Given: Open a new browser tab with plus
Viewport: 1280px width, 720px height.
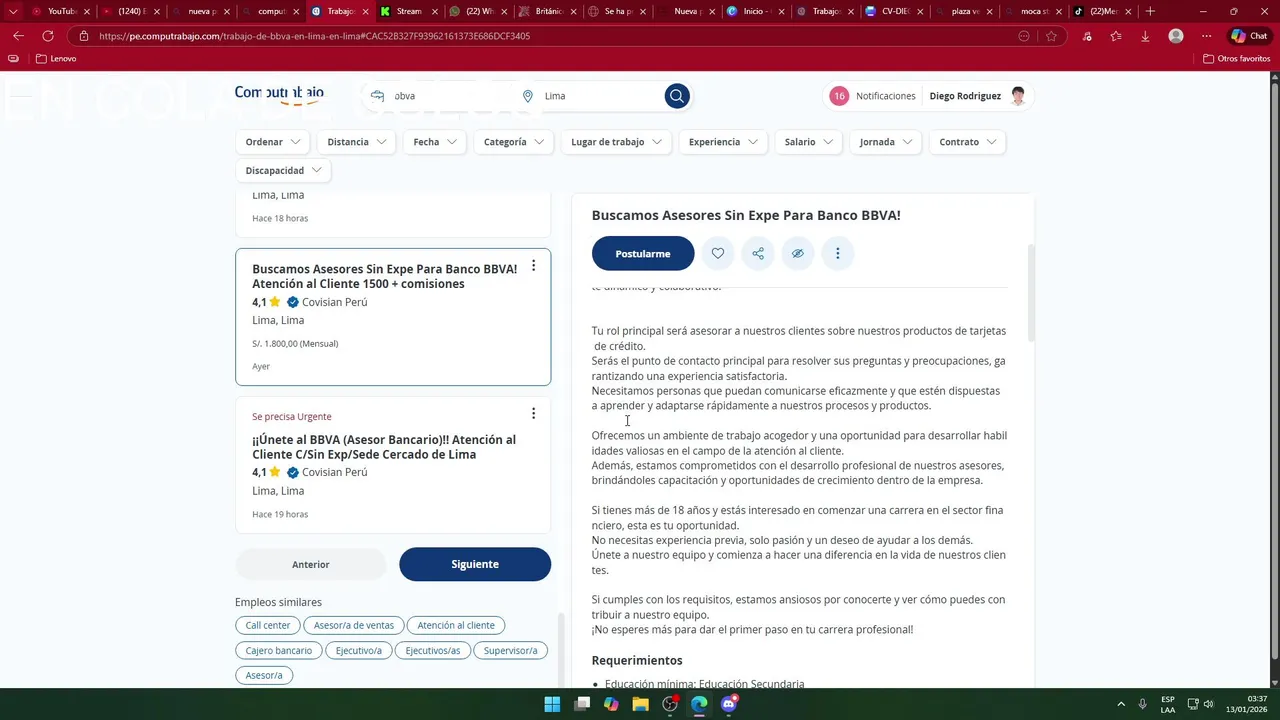Looking at the screenshot, I should click(1150, 11).
